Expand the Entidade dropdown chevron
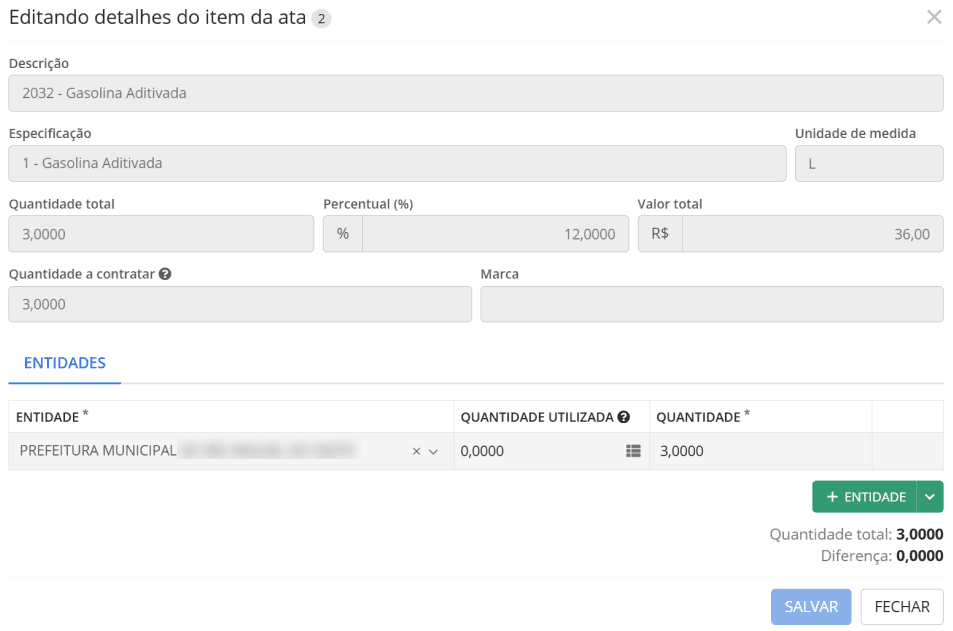Image resolution: width=953 pixels, height=631 pixels. click(433, 452)
